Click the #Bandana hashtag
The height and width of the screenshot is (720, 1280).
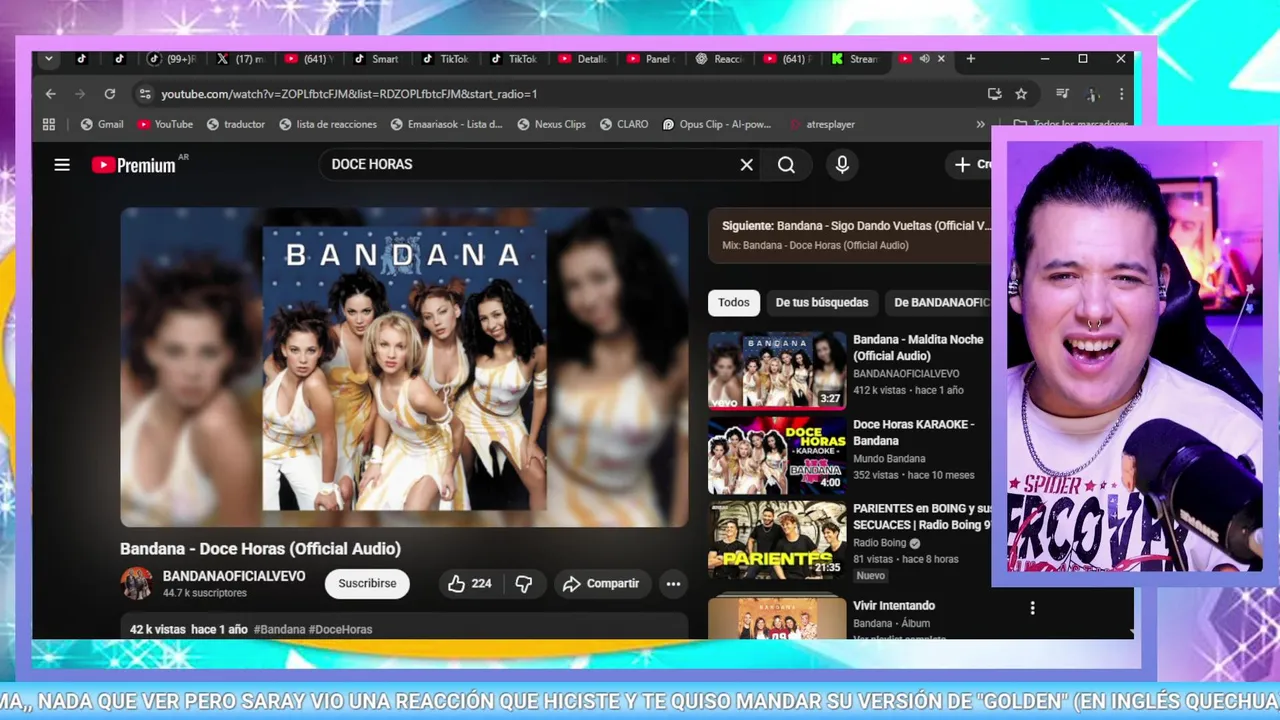tap(279, 630)
